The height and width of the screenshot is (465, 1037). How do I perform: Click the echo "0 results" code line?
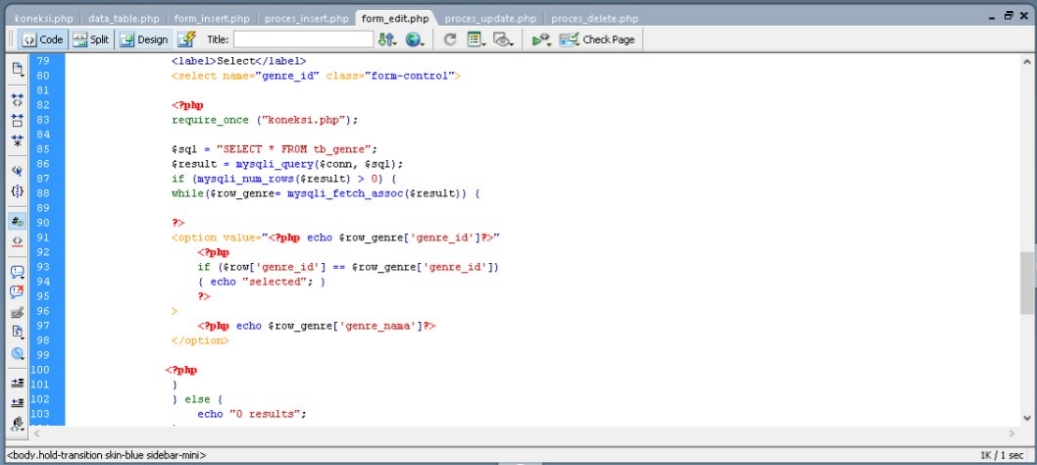click(x=252, y=414)
